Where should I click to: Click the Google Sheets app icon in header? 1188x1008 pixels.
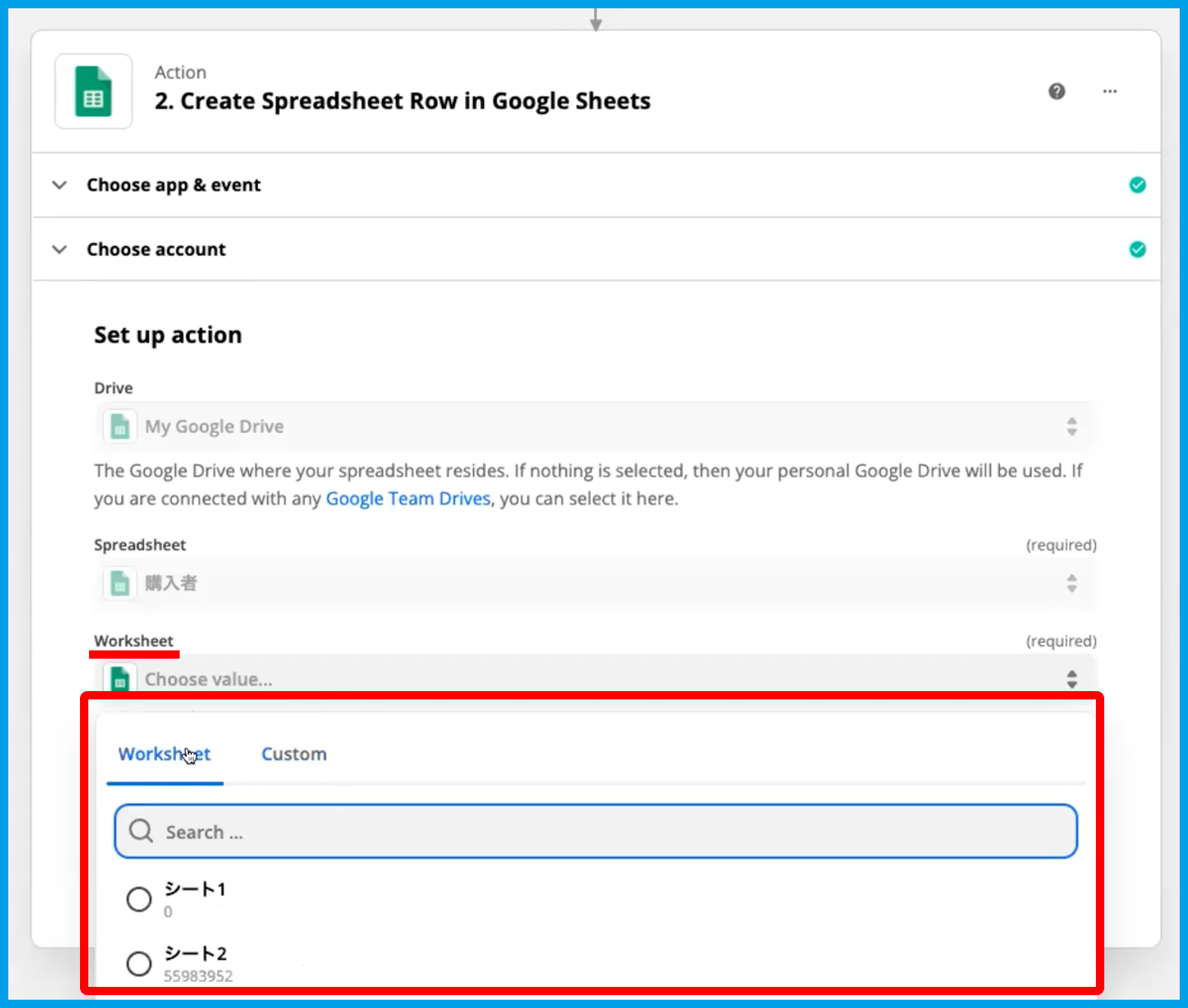tap(94, 91)
